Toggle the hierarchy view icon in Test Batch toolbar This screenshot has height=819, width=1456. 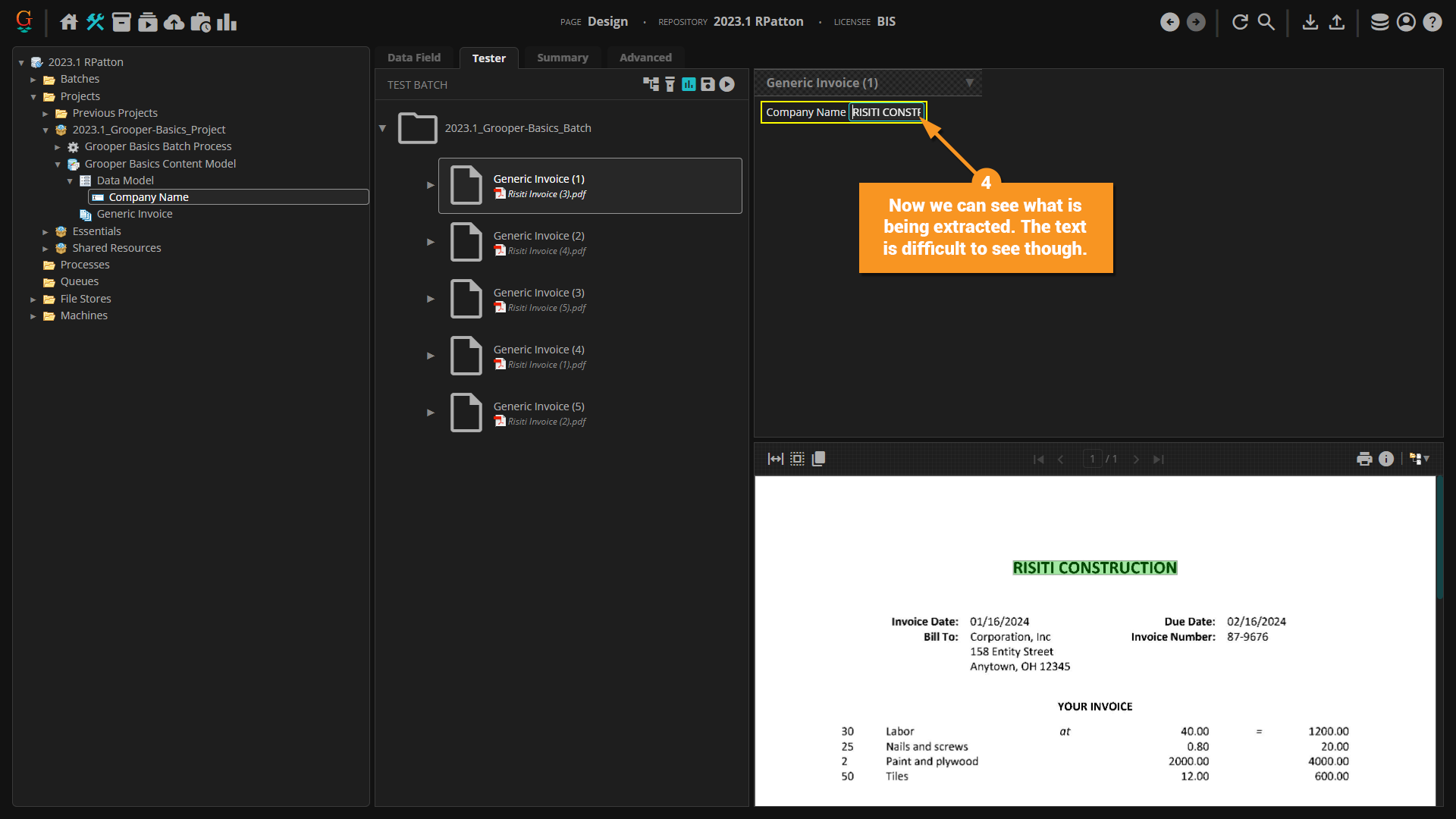coord(651,84)
